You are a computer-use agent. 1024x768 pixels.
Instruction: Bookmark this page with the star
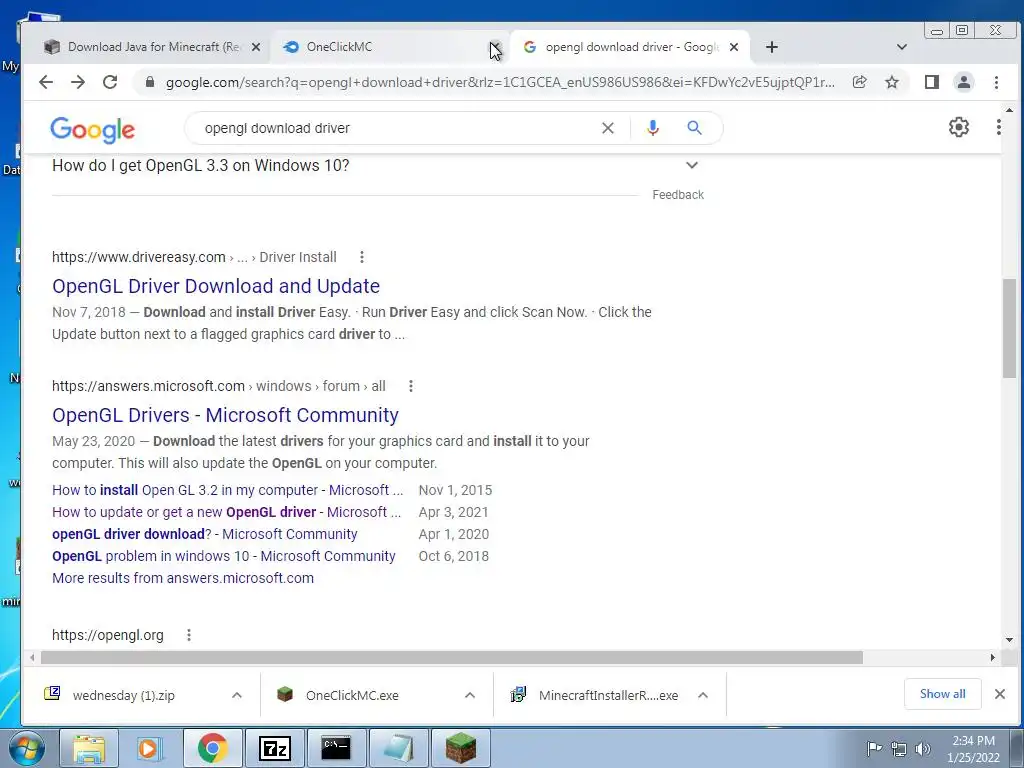[891, 82]
